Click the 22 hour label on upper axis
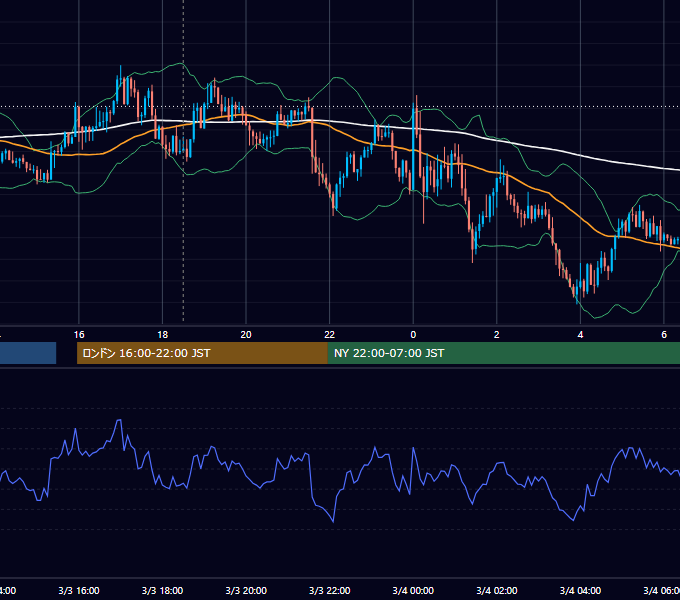Viewport: 680px width, 600px height. pyautogui.click(x=330, y=335)
